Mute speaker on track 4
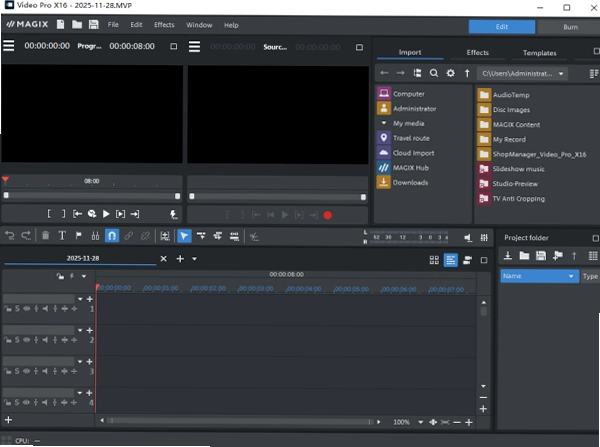This screenshot has height=447, width=600. coord(45,403)
